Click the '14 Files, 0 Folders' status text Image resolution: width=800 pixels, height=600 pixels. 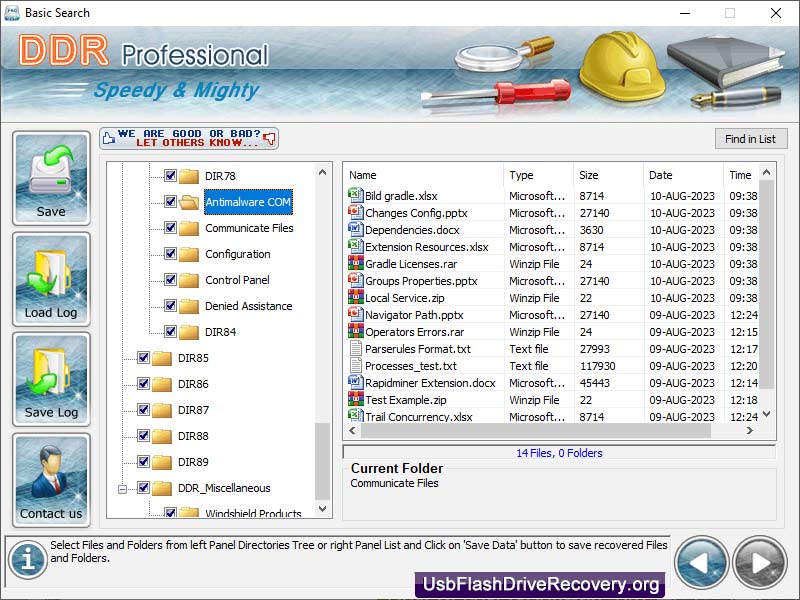point(559,453)
